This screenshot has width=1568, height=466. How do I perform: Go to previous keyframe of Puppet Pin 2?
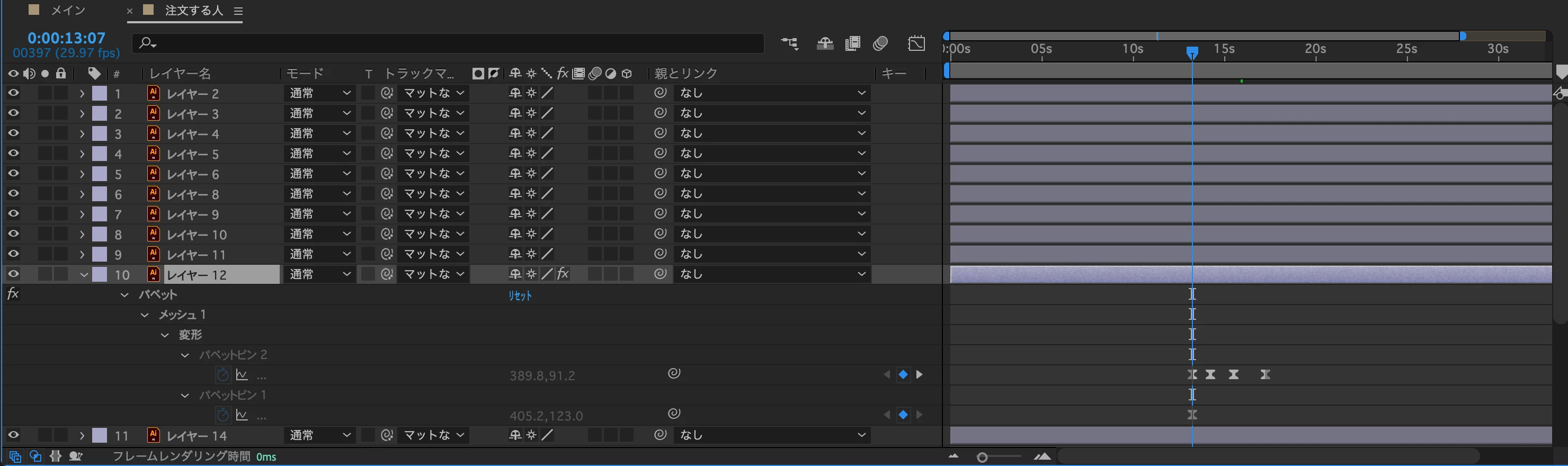(887, 375)
